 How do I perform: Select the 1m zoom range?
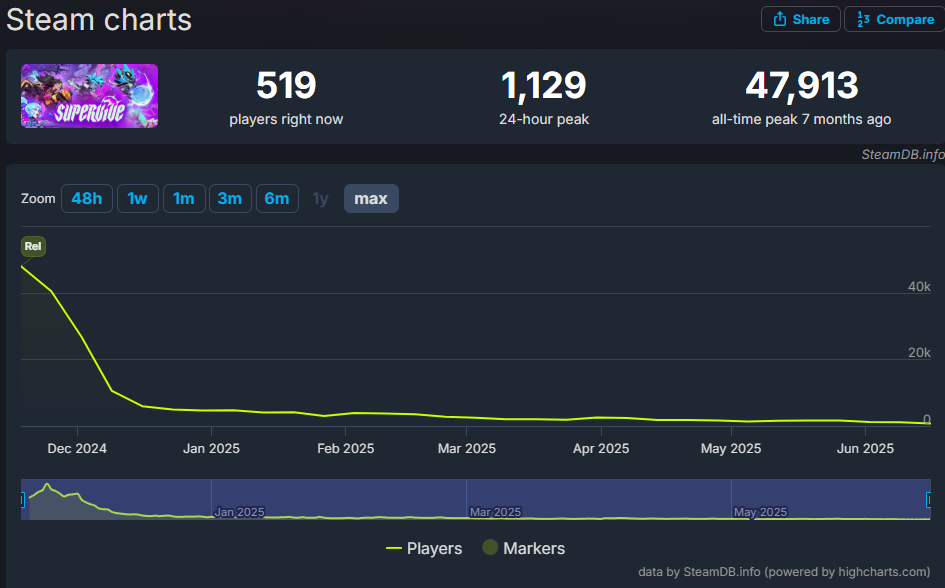pyautogui.click(x=184, y=198)
